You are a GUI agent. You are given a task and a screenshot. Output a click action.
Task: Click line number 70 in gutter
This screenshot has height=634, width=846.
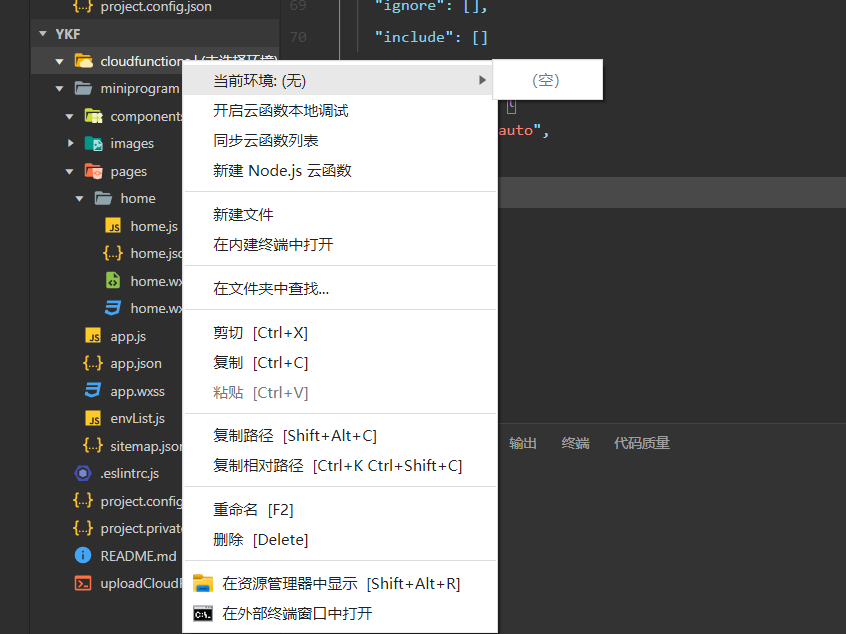pos(298,37)
